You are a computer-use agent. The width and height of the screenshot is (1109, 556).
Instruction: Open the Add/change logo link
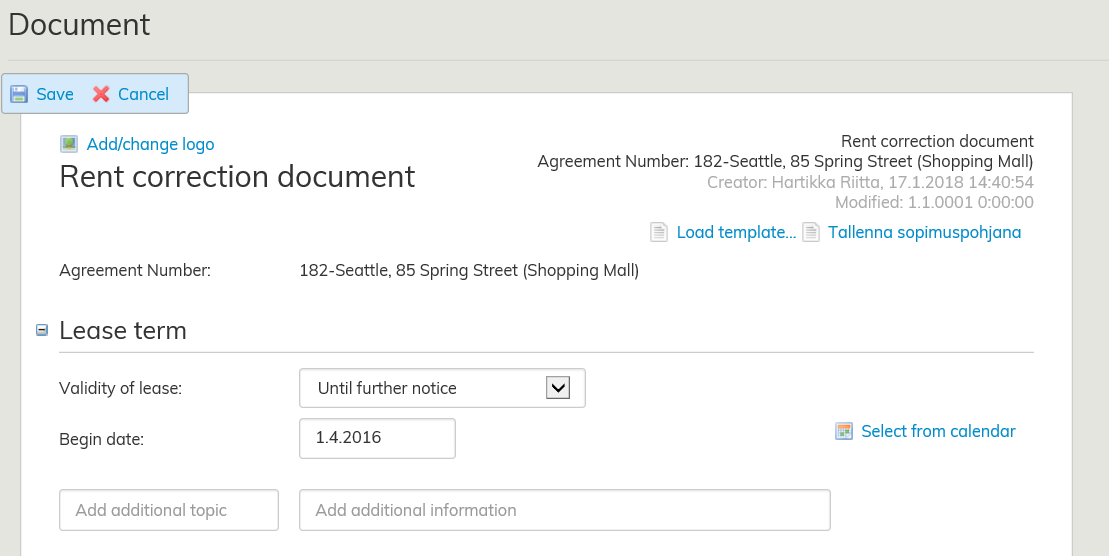150,144
